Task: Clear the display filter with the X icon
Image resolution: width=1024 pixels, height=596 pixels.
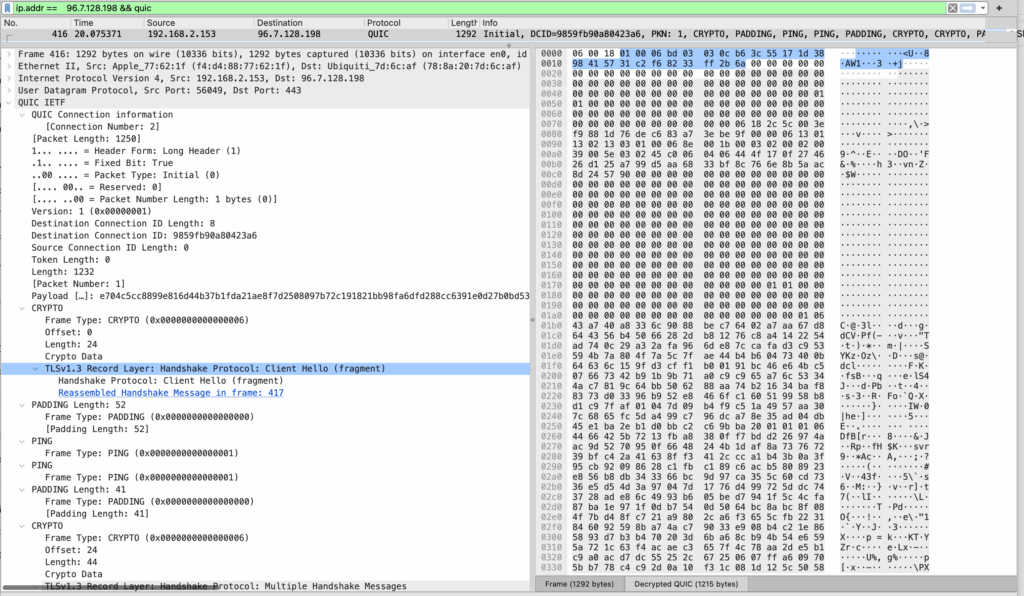Action: [953, 8]
